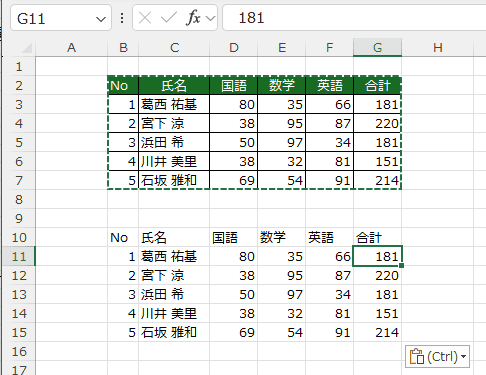This screenshot has width=486, height=375.
Task: Select the green 合計 header cell in row 2
Action: coord(377,86)
